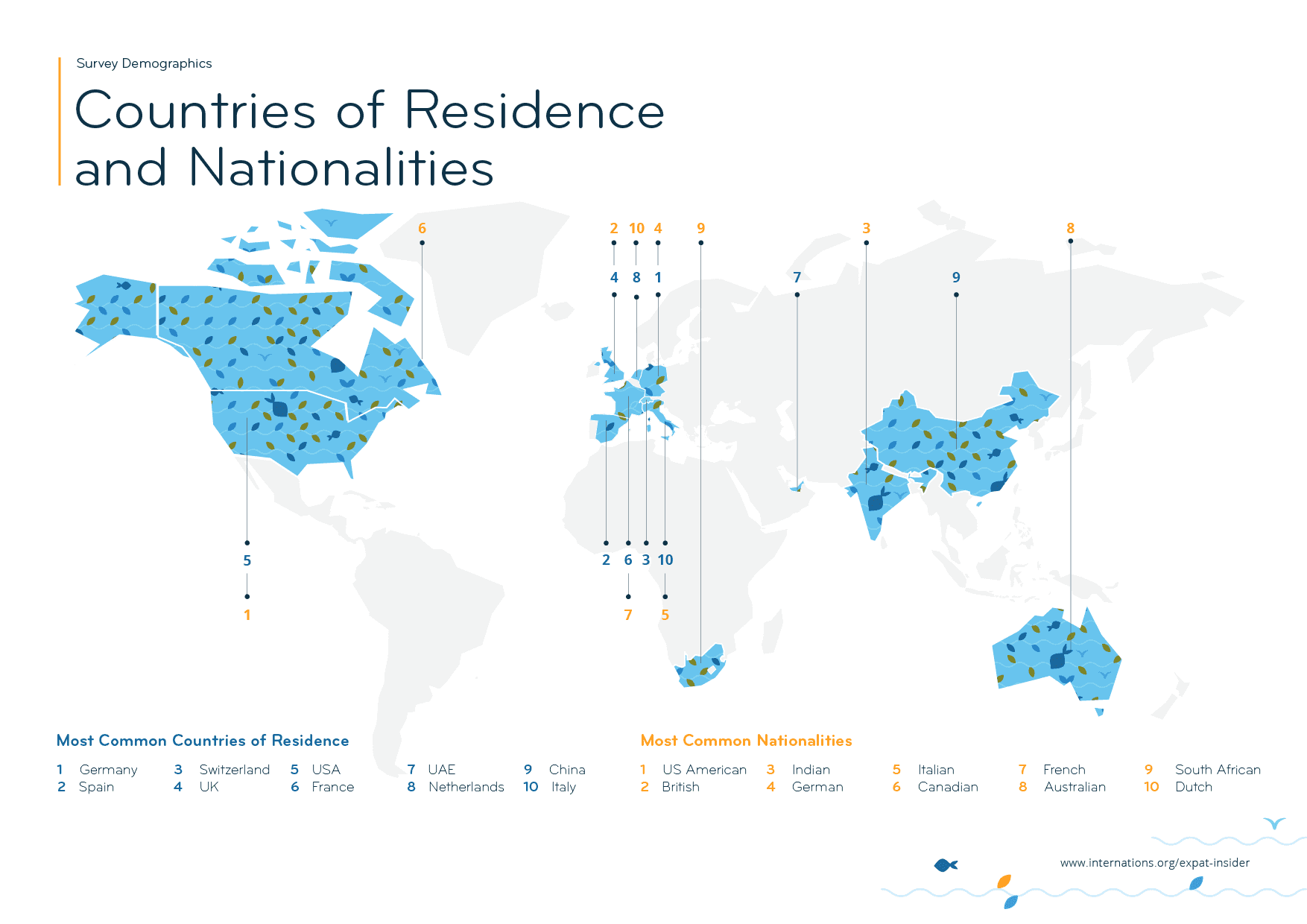Select Switzerland in the residence legend
The height and width of the screenshot is (924, 1307).
(234, 770)
